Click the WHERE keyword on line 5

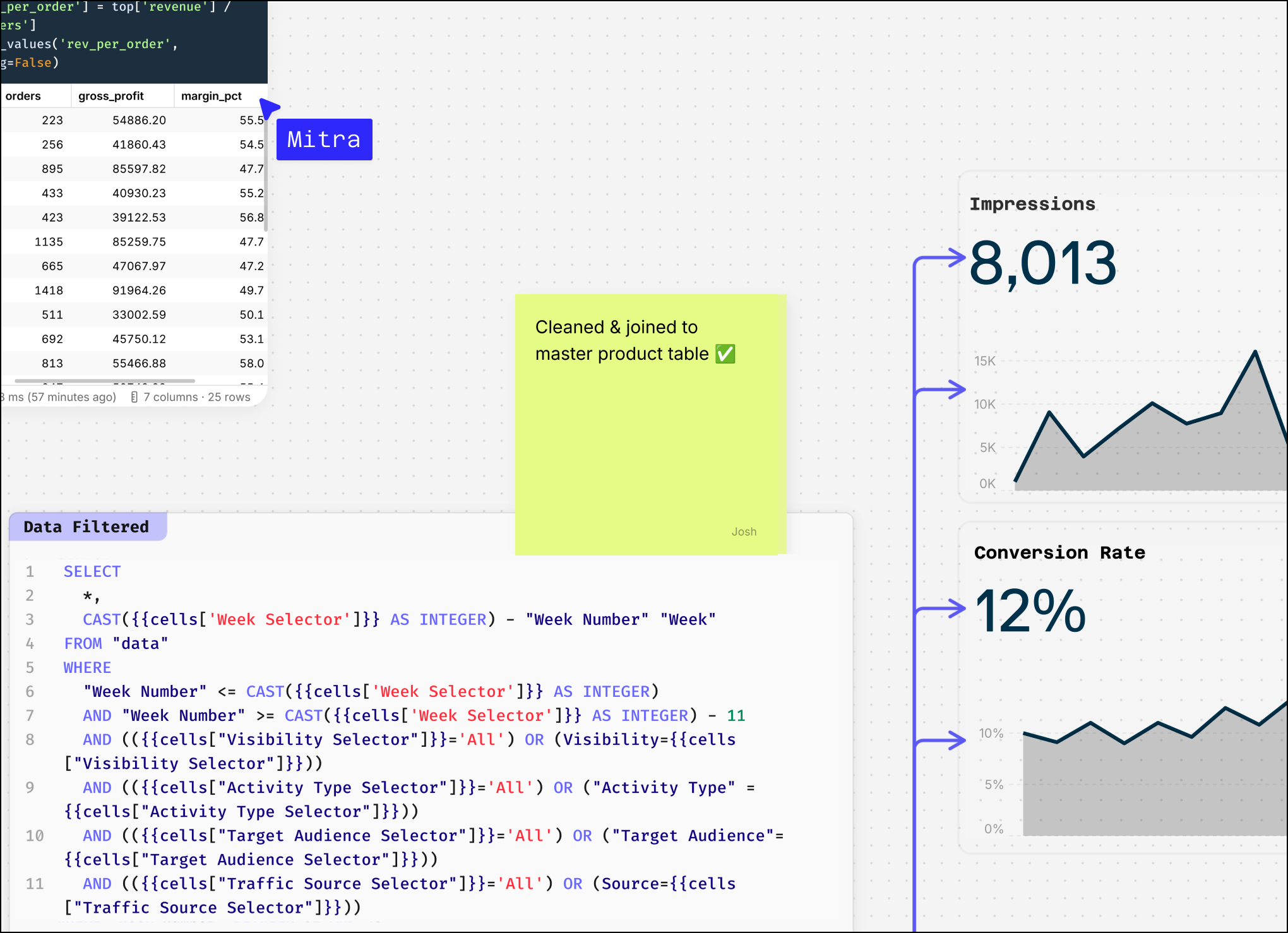click(87, 667)
